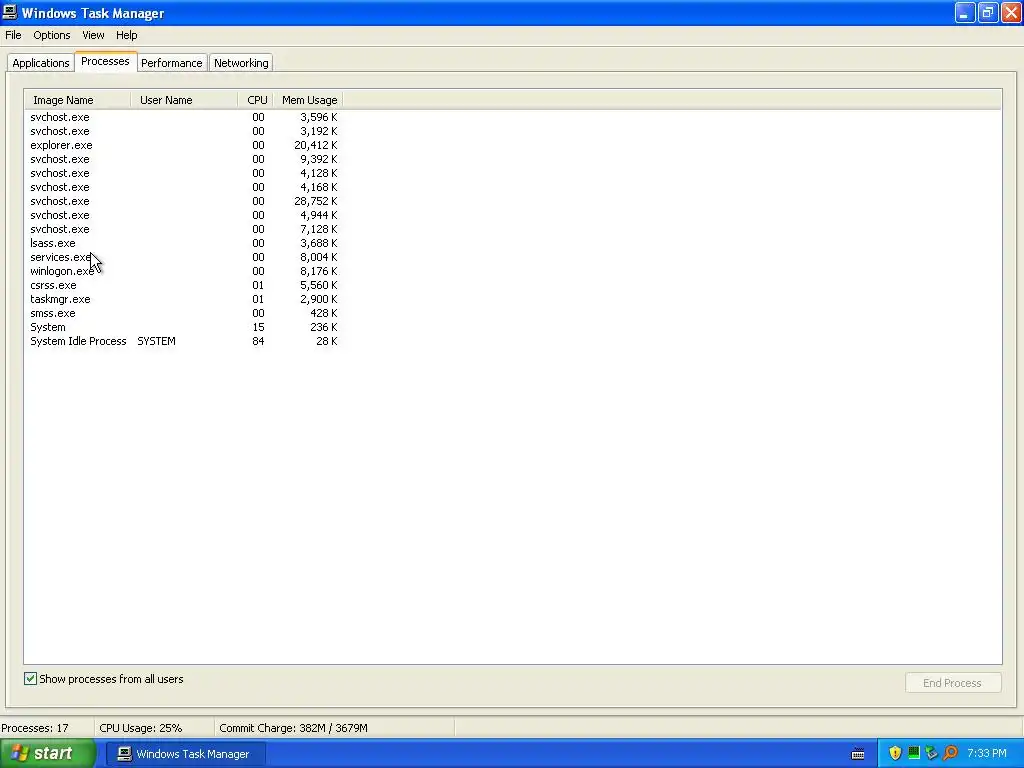Click the SYSTEM user name cell

[156, 341]
